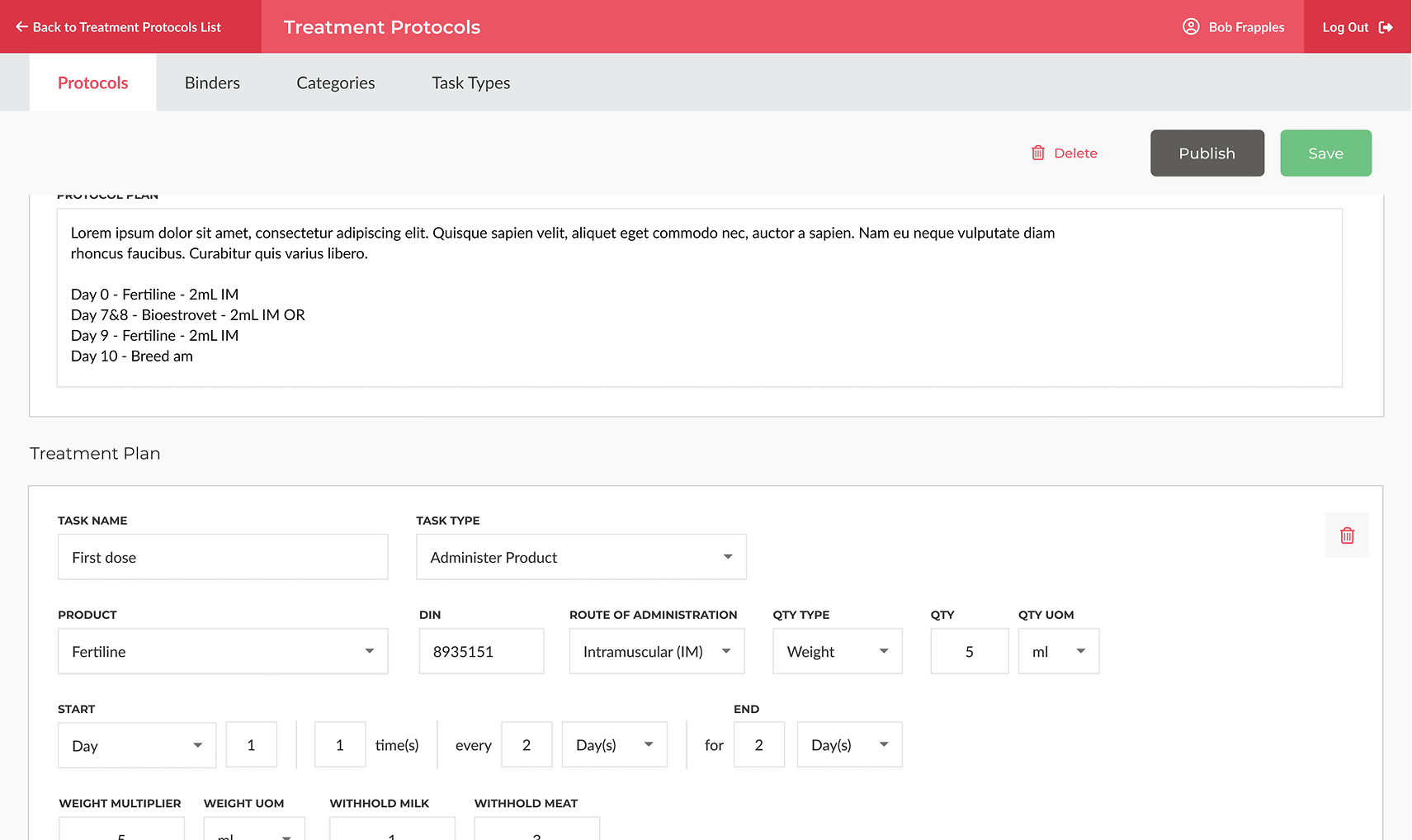The width and height of the screenshot is (1412, 840).
Task: Click the back arrow to Treatment Protocols List
Action: [x=21, y=27]
